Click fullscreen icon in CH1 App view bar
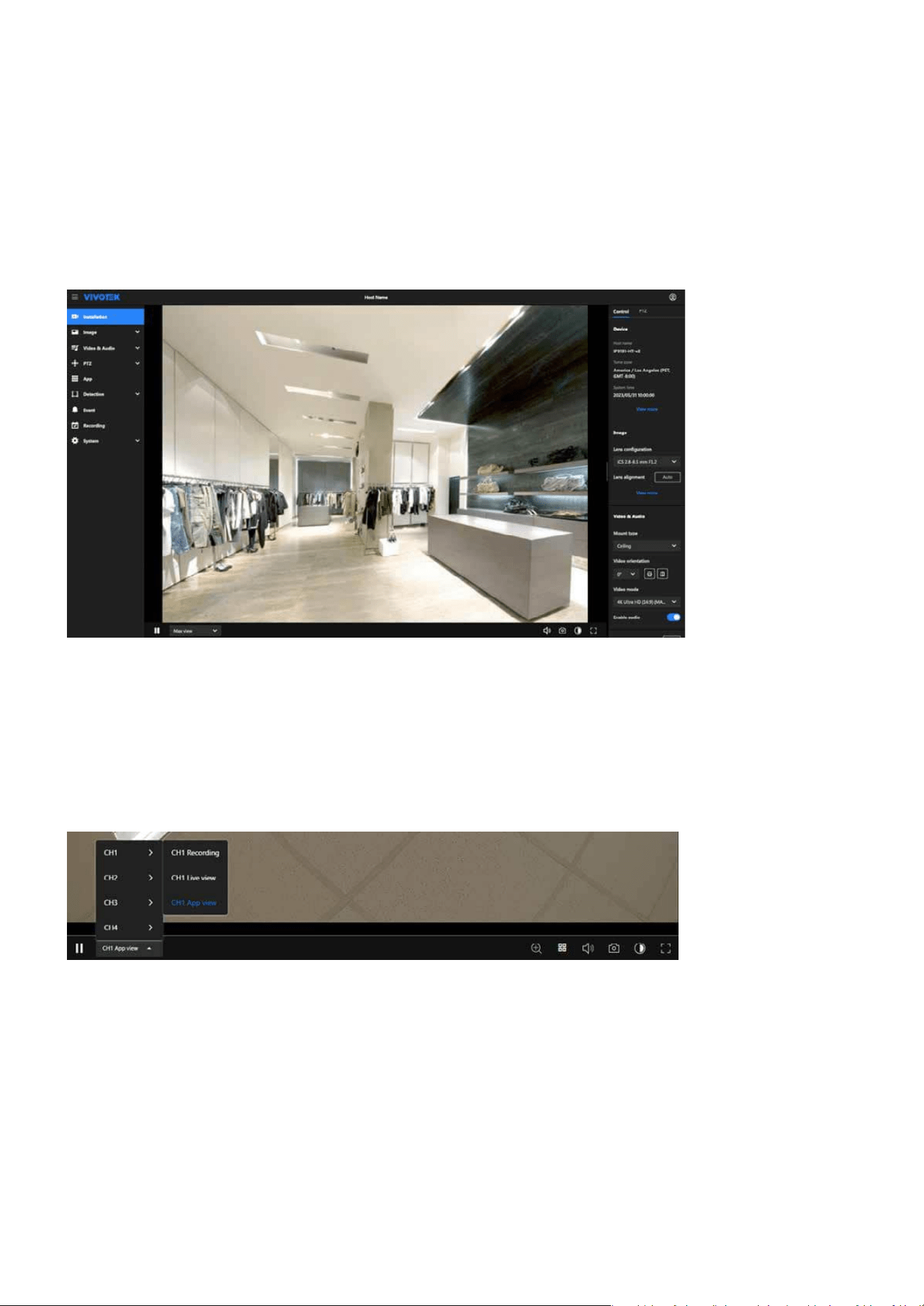This screenshot has height=1306, width=924. coord(665,948)
